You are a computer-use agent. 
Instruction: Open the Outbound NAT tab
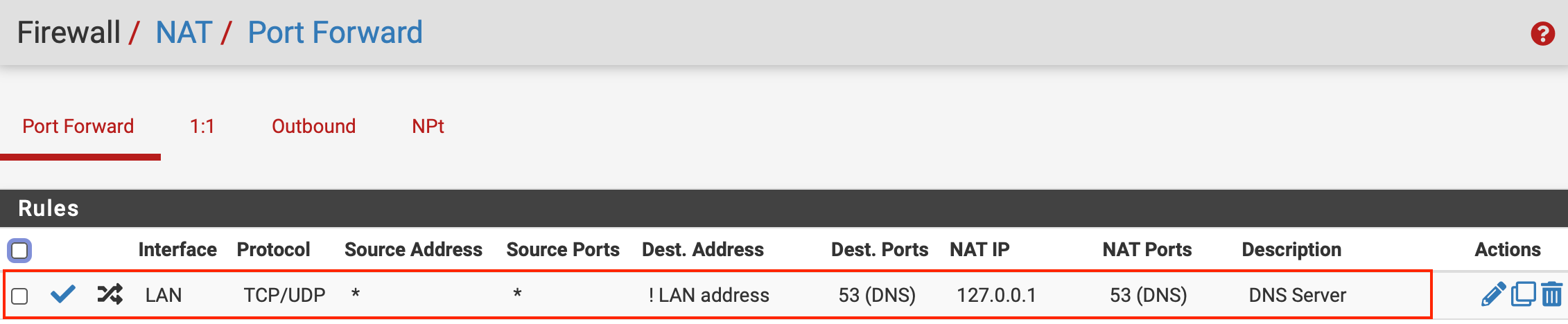click(x=313, y=126)
